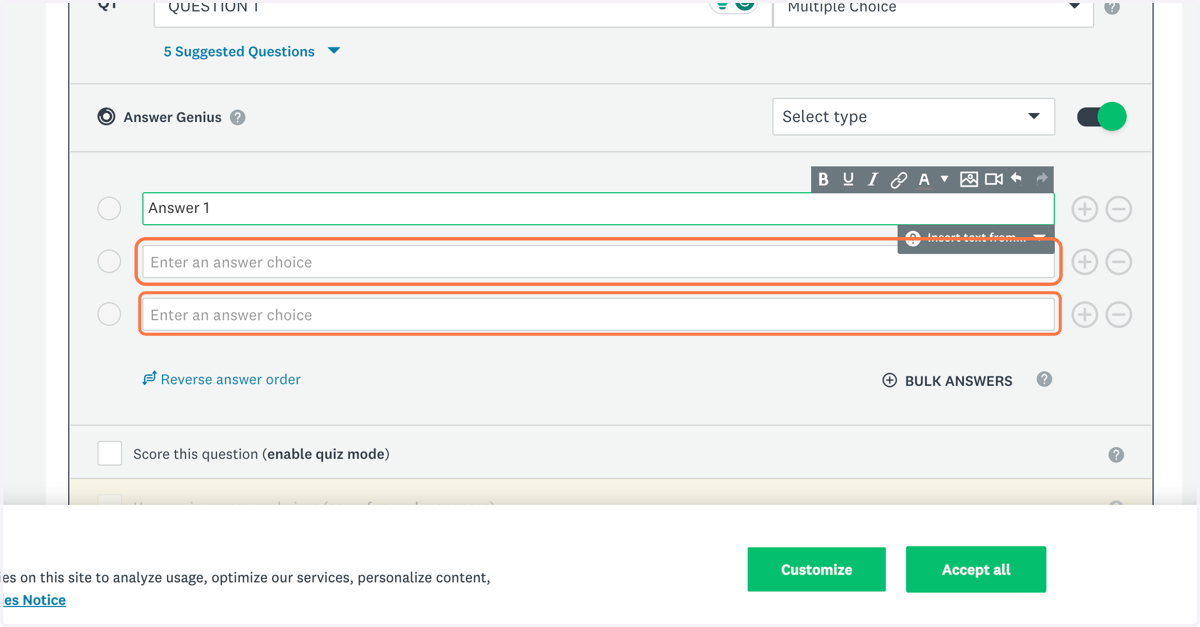Apply bold formatting to Answer 1
1200x627 pixels.
coord(823,179)
